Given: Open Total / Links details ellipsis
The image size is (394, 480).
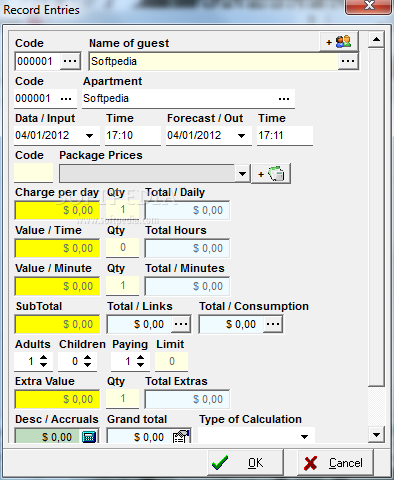Looking at the screenshot, I should tap(181, 324).
